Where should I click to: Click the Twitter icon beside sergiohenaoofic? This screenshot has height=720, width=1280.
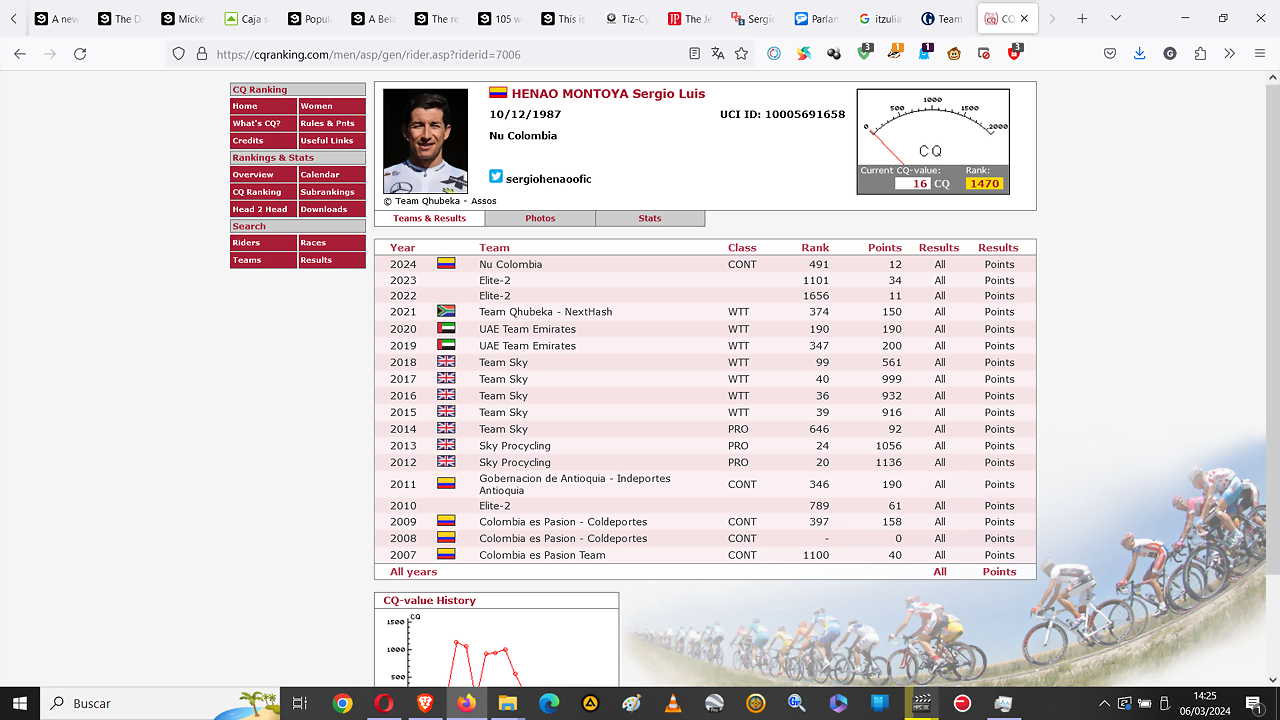(x=495, y=177)
